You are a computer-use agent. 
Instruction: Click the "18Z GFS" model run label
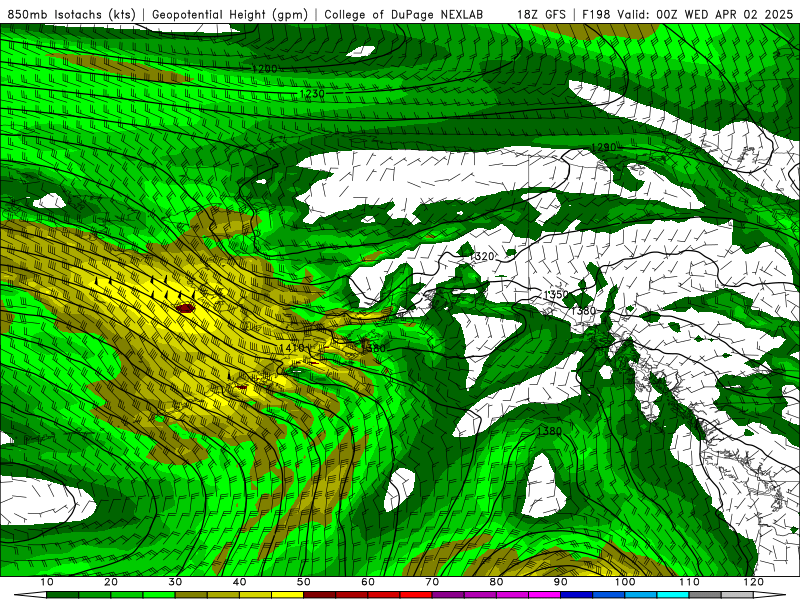[541, 14]
